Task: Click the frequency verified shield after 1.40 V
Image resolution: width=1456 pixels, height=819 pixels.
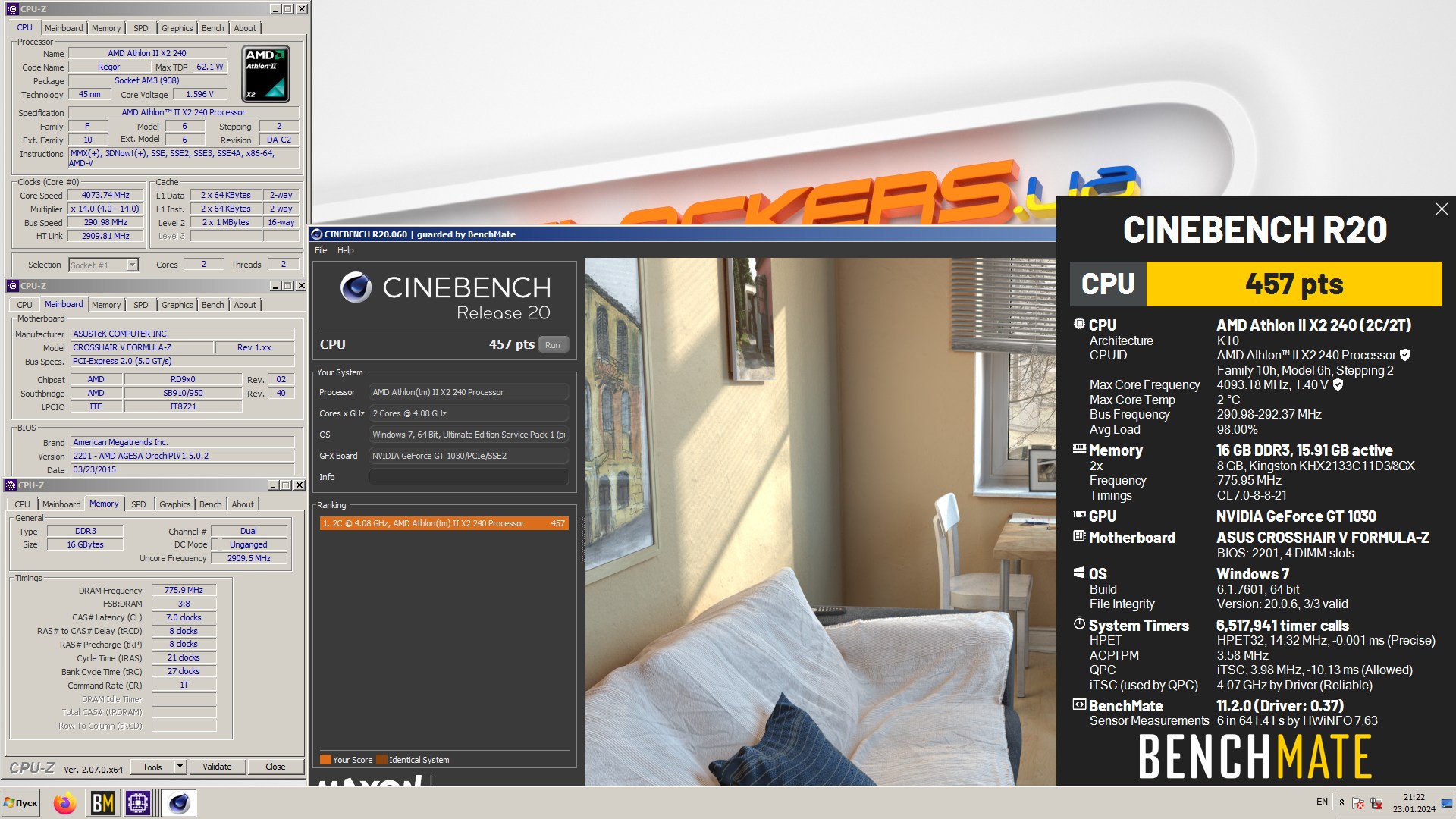Action: (x=1338, y=384)
